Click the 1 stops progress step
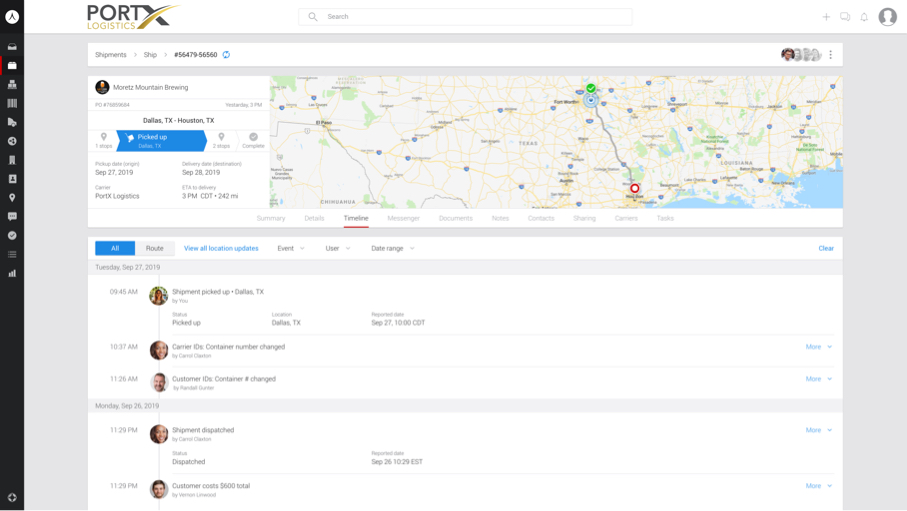Viewport: 907px width, 511px height. pos(104,141)
